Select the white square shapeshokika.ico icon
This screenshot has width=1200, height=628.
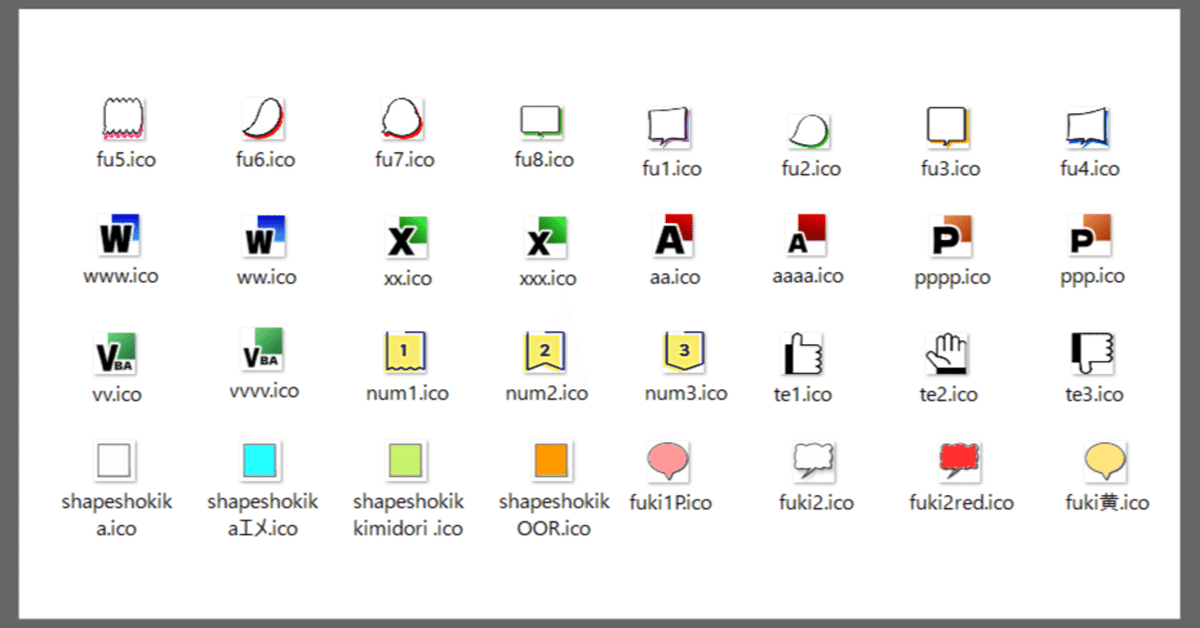[116, 462]
